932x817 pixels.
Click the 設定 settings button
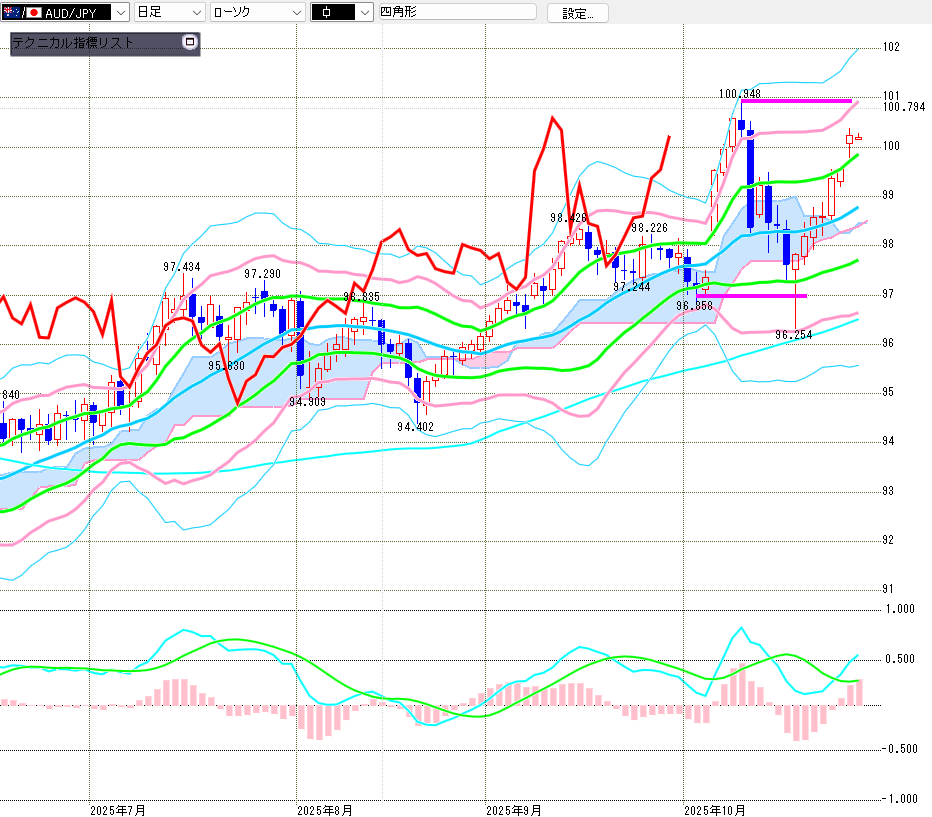pos(577,13)
